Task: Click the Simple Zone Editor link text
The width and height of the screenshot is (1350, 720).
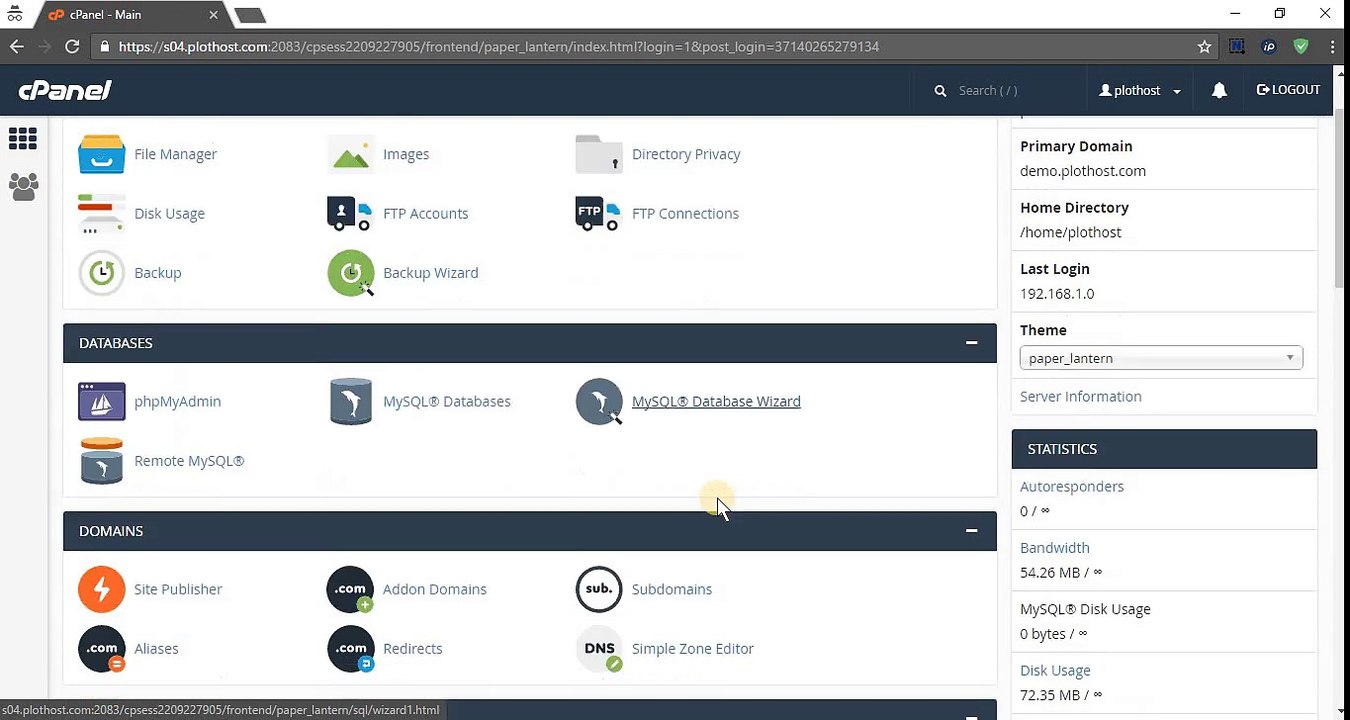Action: click(x=692, y=648)
